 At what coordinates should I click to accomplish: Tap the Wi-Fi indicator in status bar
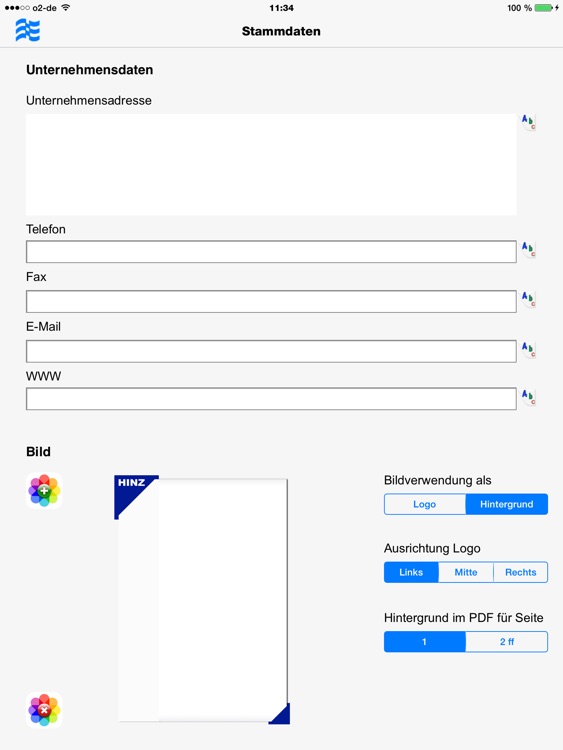coord(66,8)
